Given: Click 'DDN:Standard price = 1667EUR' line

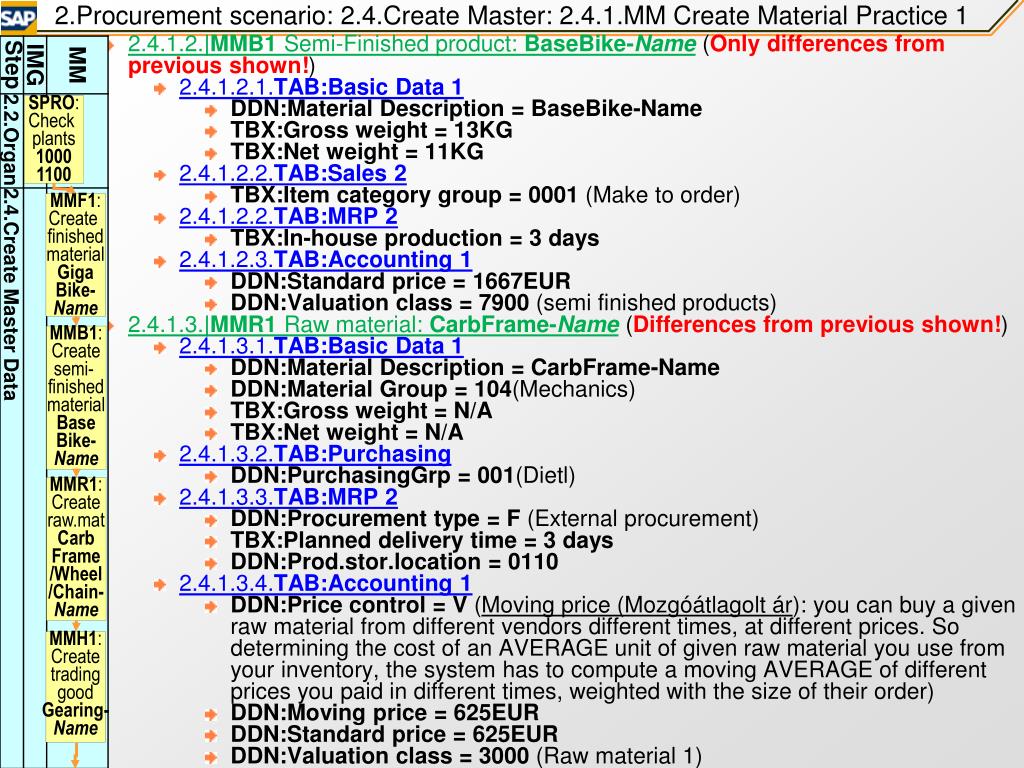Looking at the screenshot, I should pos(400,281).
